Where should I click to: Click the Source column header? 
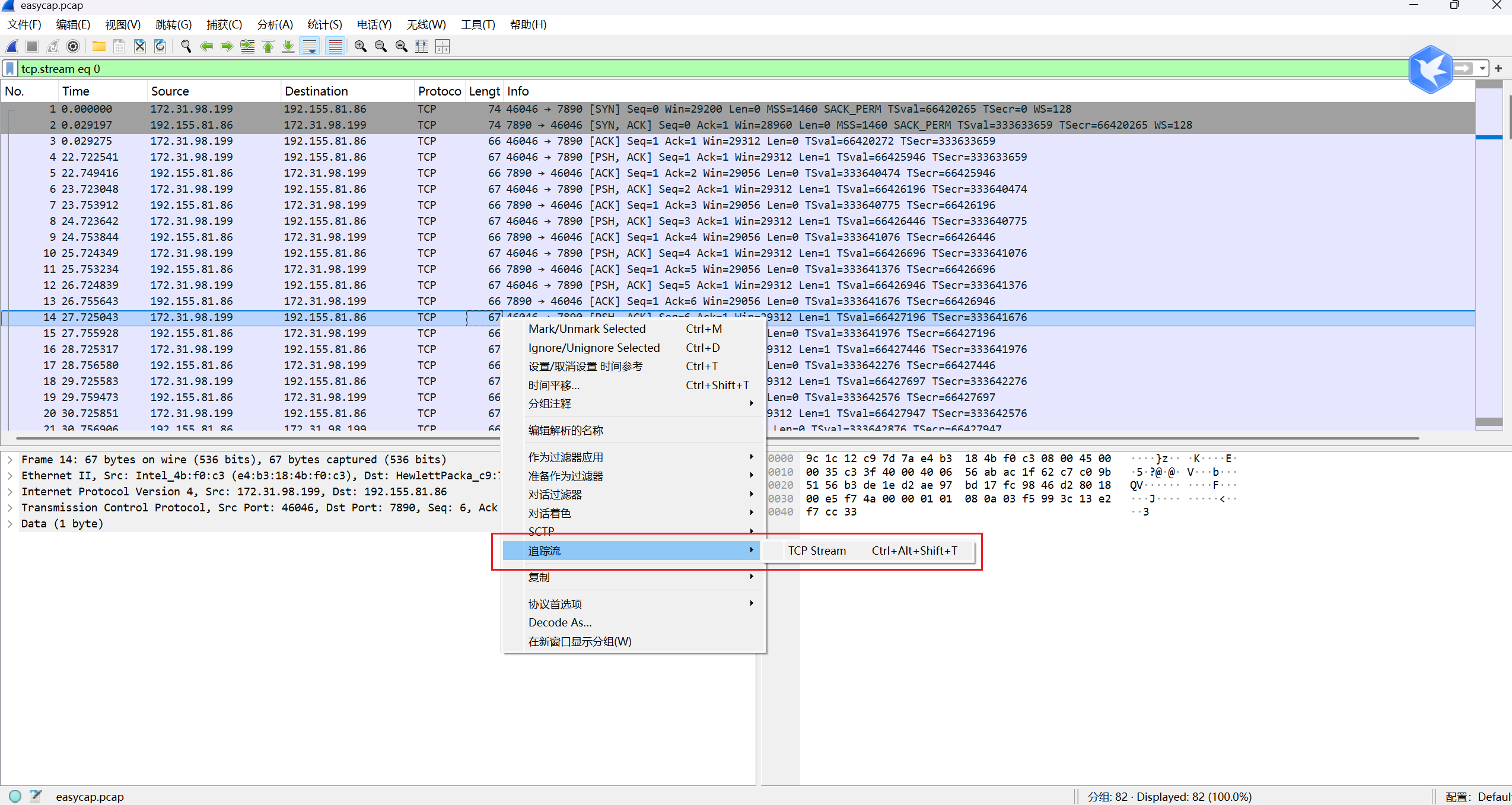(170, 91)
